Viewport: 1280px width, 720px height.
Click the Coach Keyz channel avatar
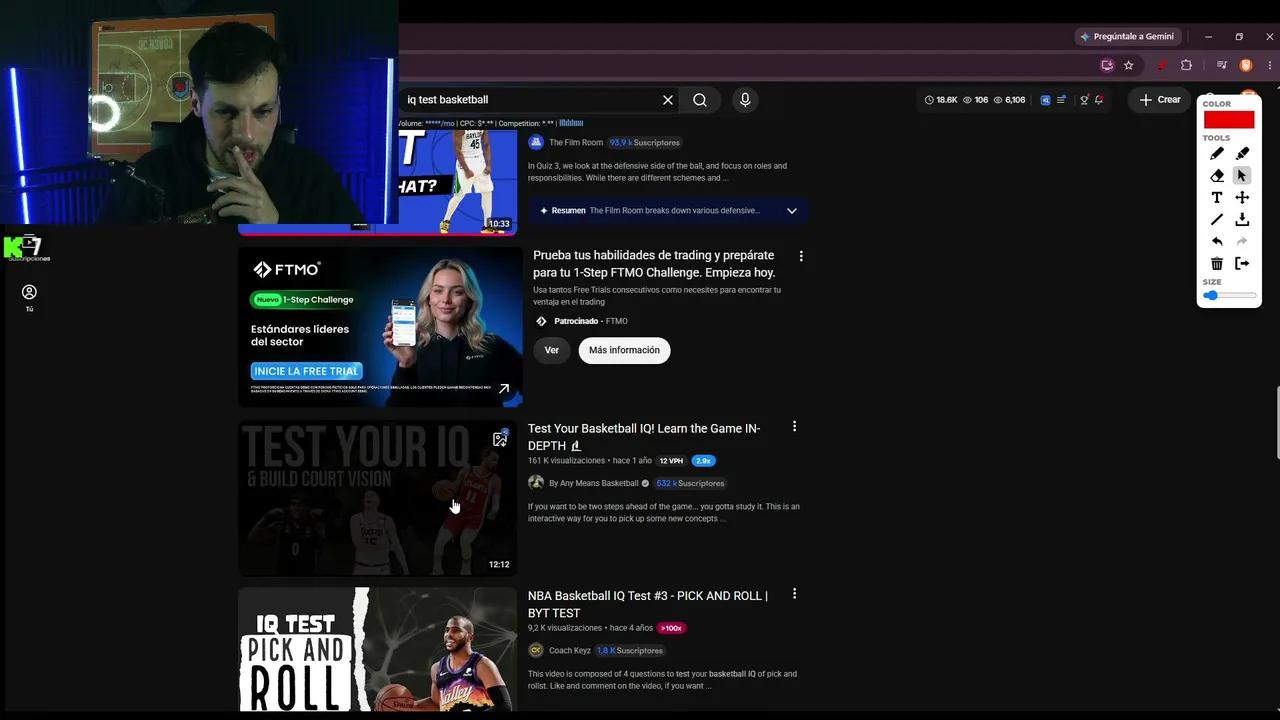coord(536,650)
